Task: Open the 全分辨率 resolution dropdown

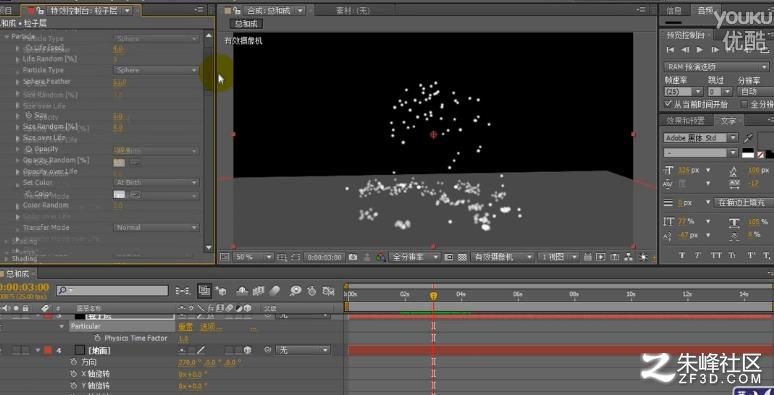Action: coord(415,257)
